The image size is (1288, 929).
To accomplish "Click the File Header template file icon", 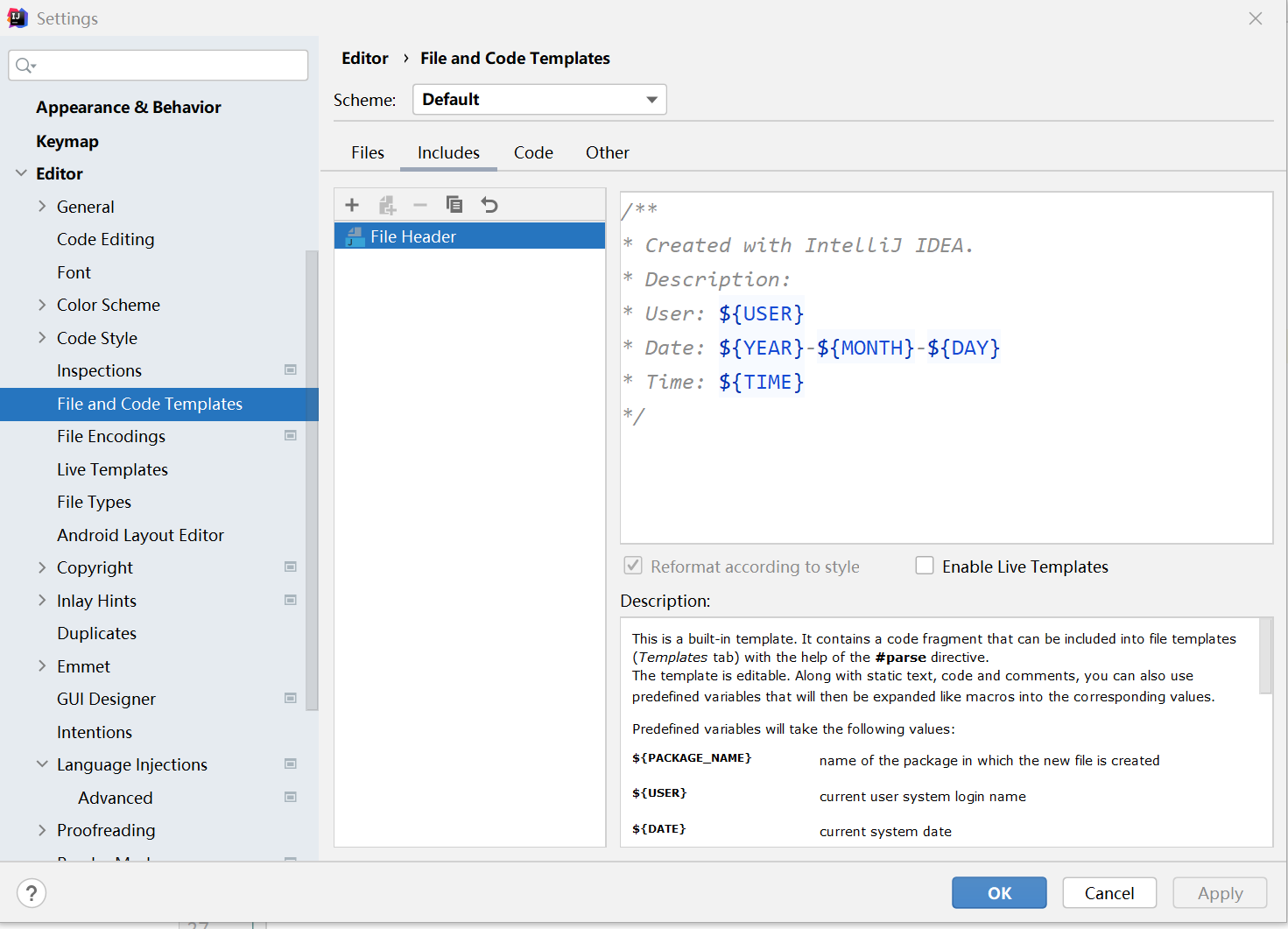I will tap(355, 236).
